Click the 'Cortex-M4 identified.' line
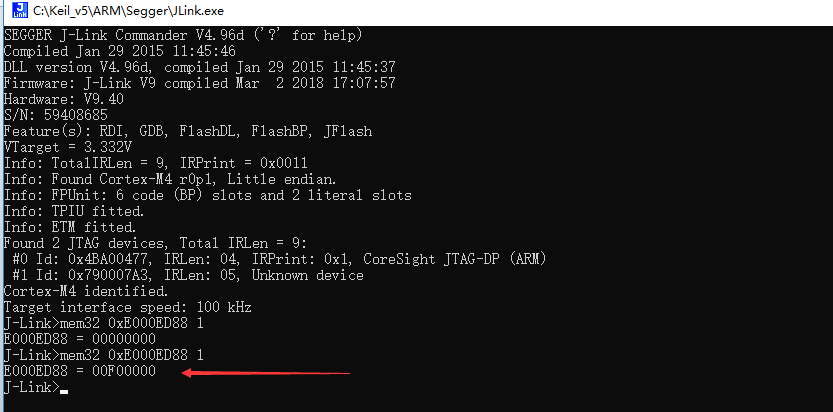 tap(86, 291)
